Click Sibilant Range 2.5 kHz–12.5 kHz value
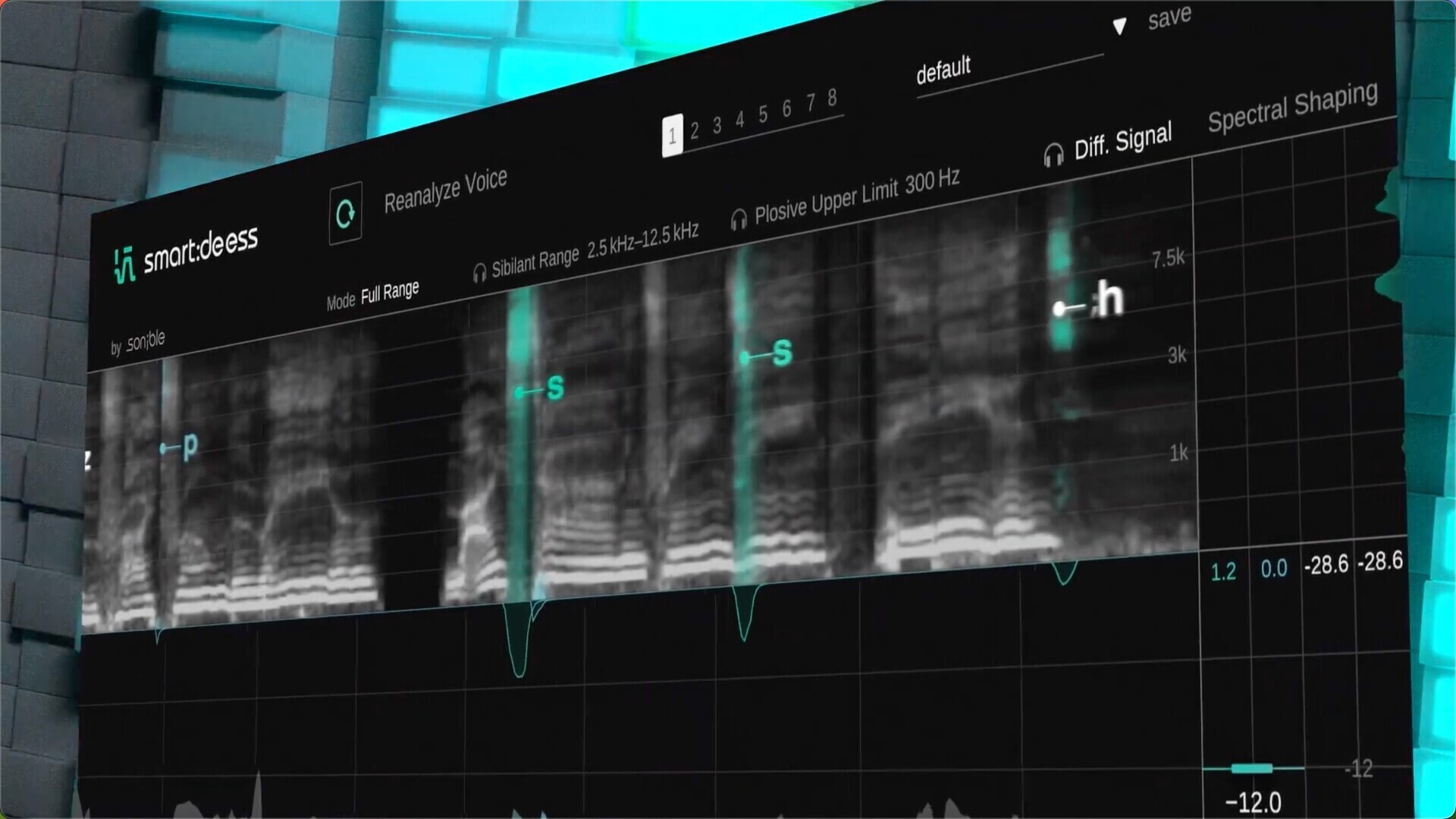The image size is (1456, 819). [x=643, y=240]
